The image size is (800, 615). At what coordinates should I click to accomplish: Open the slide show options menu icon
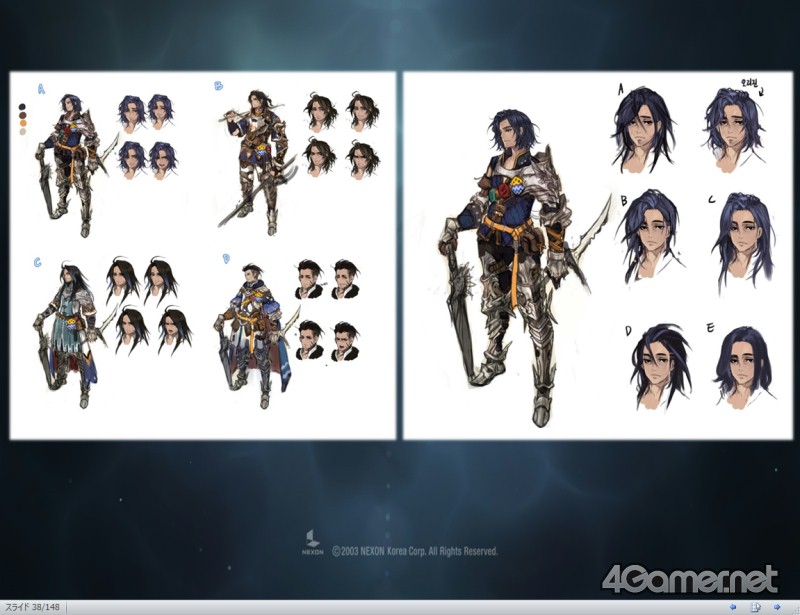756,607
